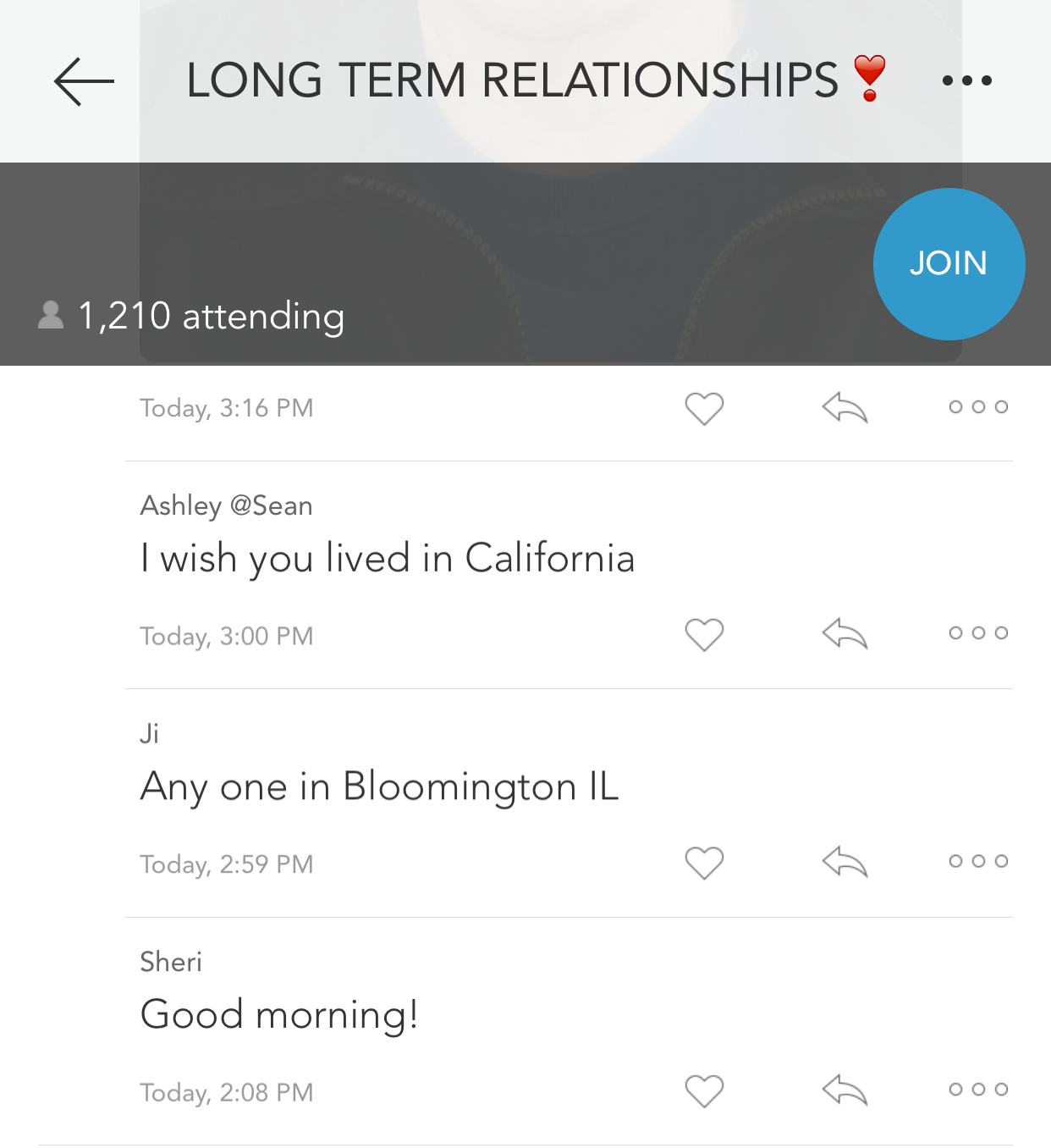Heart Ji's Bloomington IL message
The height and width of the screenshot is (1148, 1051).
click(704, 863)
